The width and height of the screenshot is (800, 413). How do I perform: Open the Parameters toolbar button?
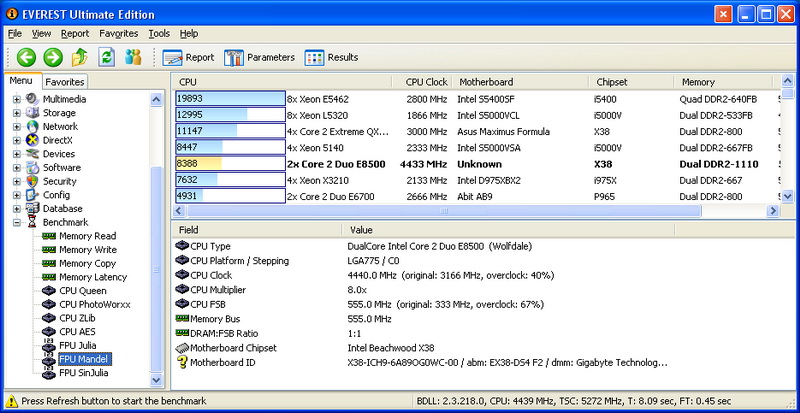tap(259, 58)
